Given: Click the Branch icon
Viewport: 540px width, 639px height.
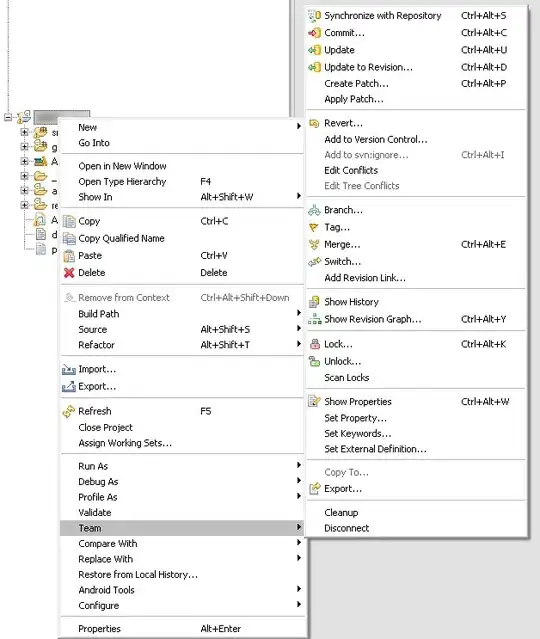Looking at the screenshot, I should point(315,210).
